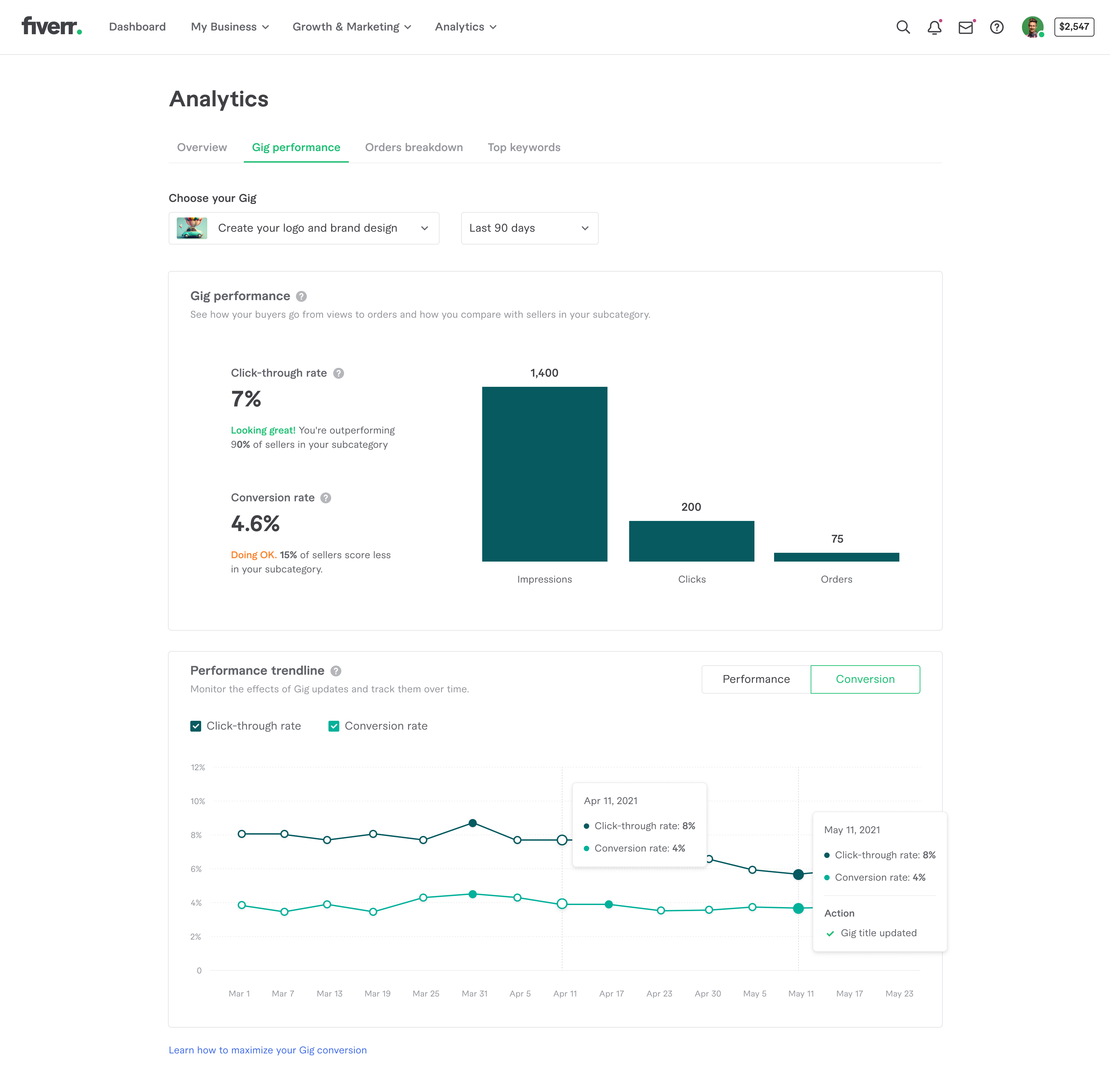1110x1092 pixels.
Task: Open the Top keywords tab
Action: pos(524,147)
